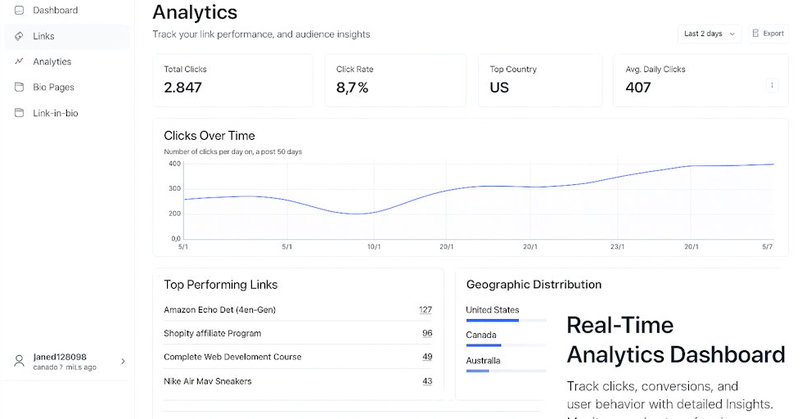Click the 127 clicks count
The height and width of the screenshot is (419, 800).
click(426, 310)
